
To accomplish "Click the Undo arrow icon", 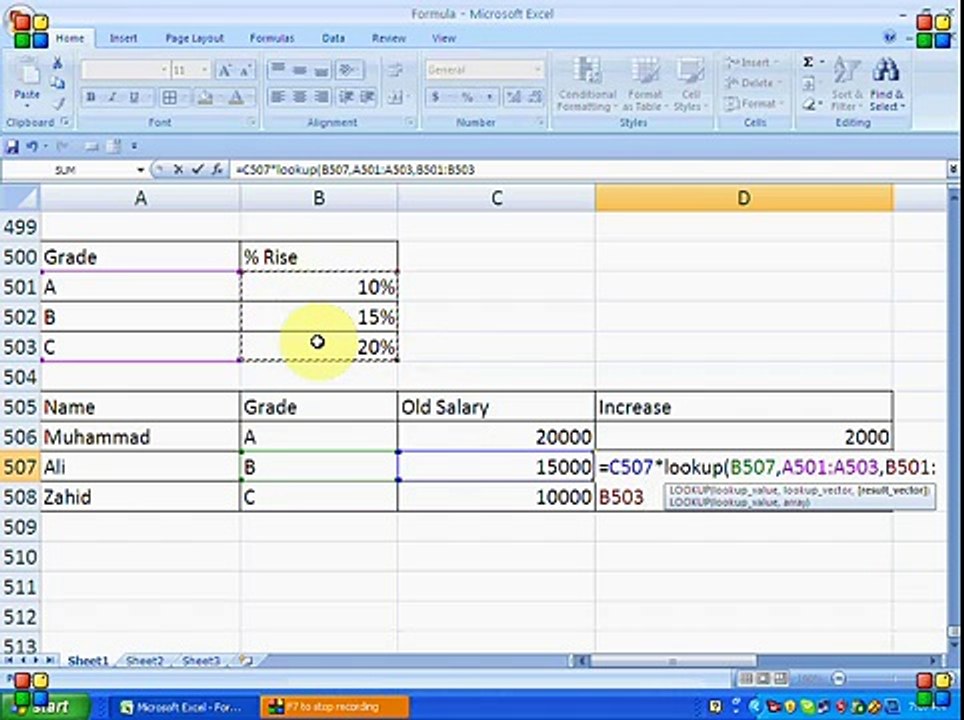I will (32, 147).
